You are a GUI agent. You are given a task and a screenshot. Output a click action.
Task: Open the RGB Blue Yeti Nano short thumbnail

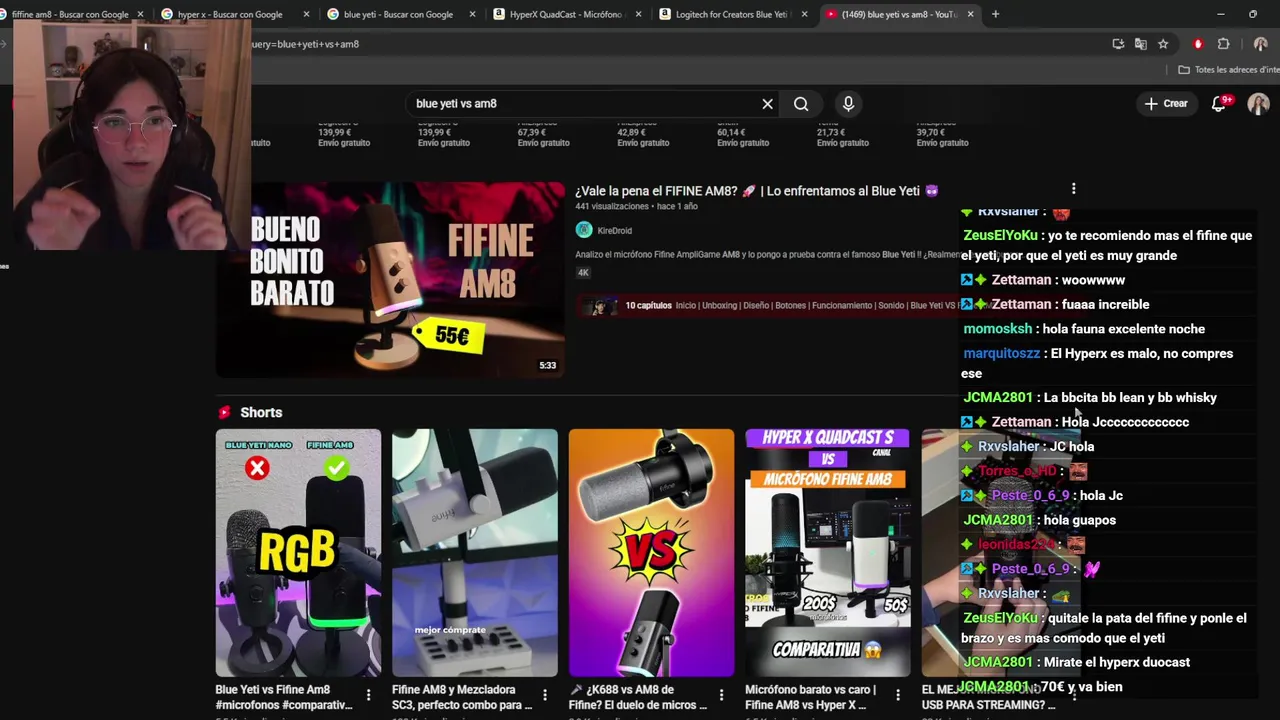(x=298, y=553)
